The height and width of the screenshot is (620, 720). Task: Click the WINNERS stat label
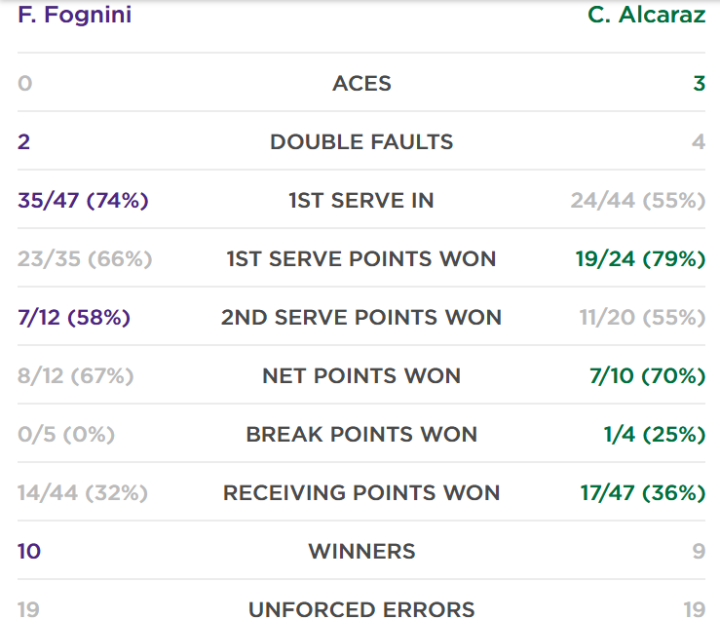[362, 551]
